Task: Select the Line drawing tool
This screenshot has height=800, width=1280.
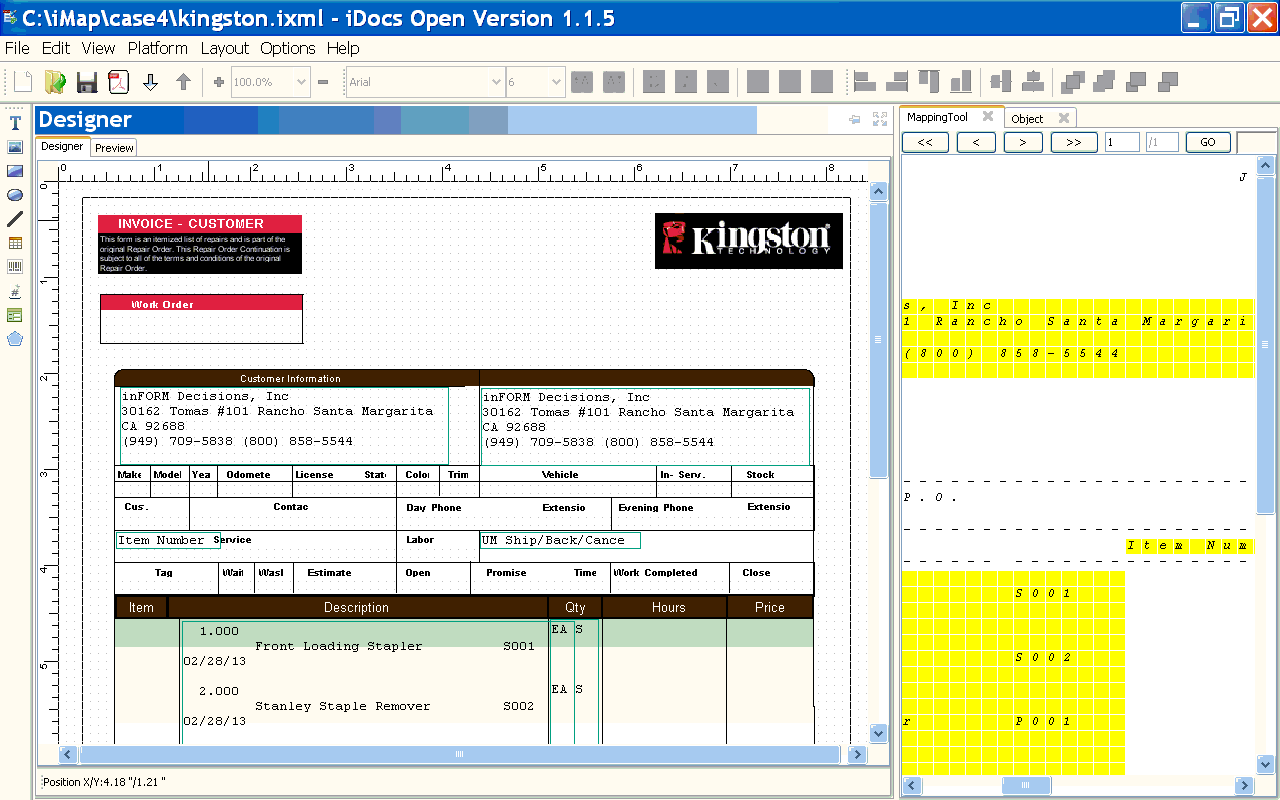Action: [x=14, y=218]
